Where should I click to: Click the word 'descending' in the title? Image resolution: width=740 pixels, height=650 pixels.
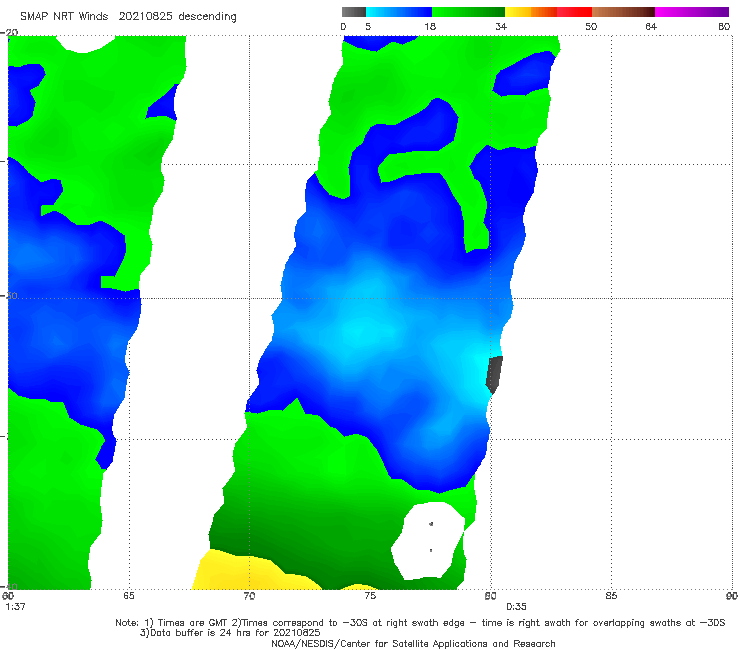pos(207,17)
